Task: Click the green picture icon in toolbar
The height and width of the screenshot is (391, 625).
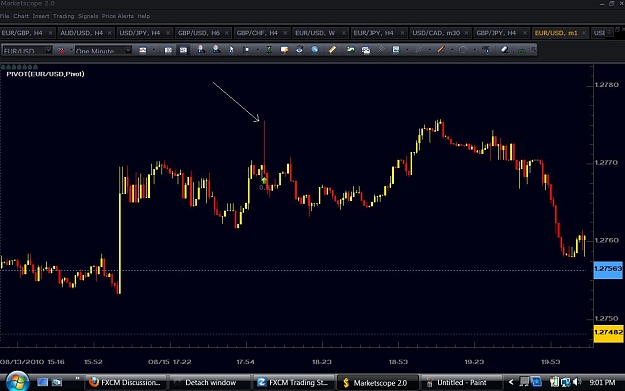Action: 350,49
